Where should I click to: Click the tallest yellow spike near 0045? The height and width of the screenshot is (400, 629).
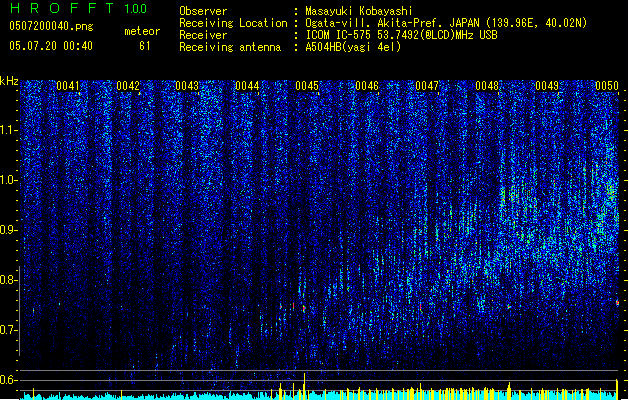[304, 386]
